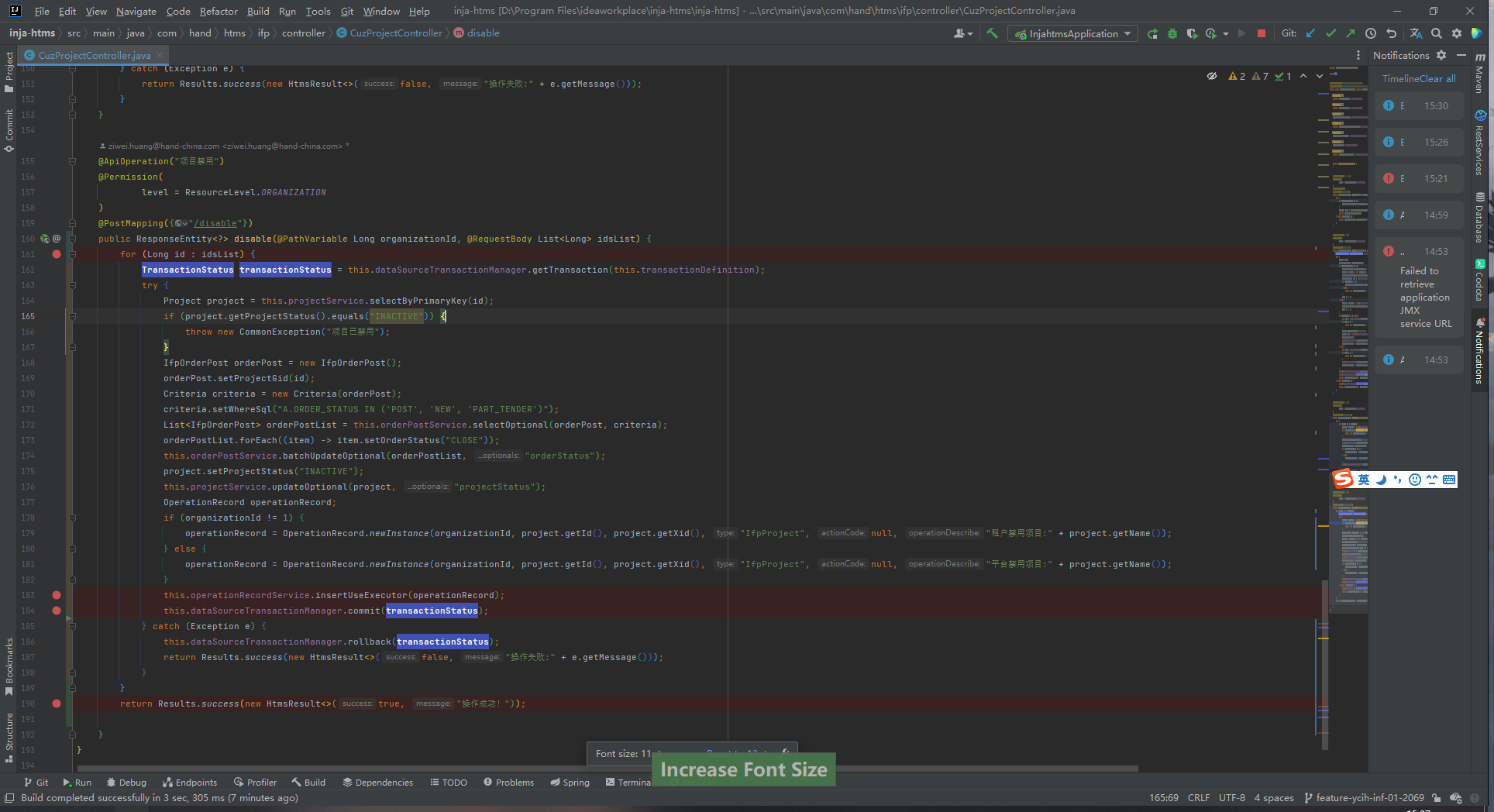The width and height of the screenshot is (1494, 812).
Task: Go to next highlighted error arrow
Action: click(1320, 76)
